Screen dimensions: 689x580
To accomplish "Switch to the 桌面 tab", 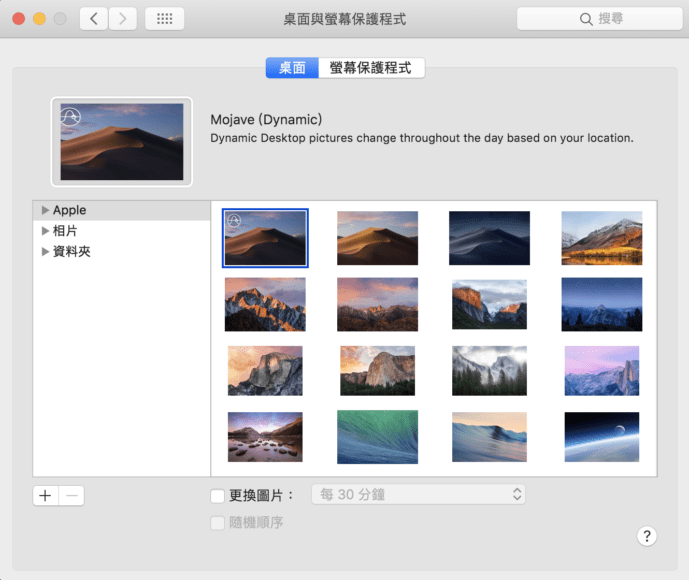I will coord(292,68).
